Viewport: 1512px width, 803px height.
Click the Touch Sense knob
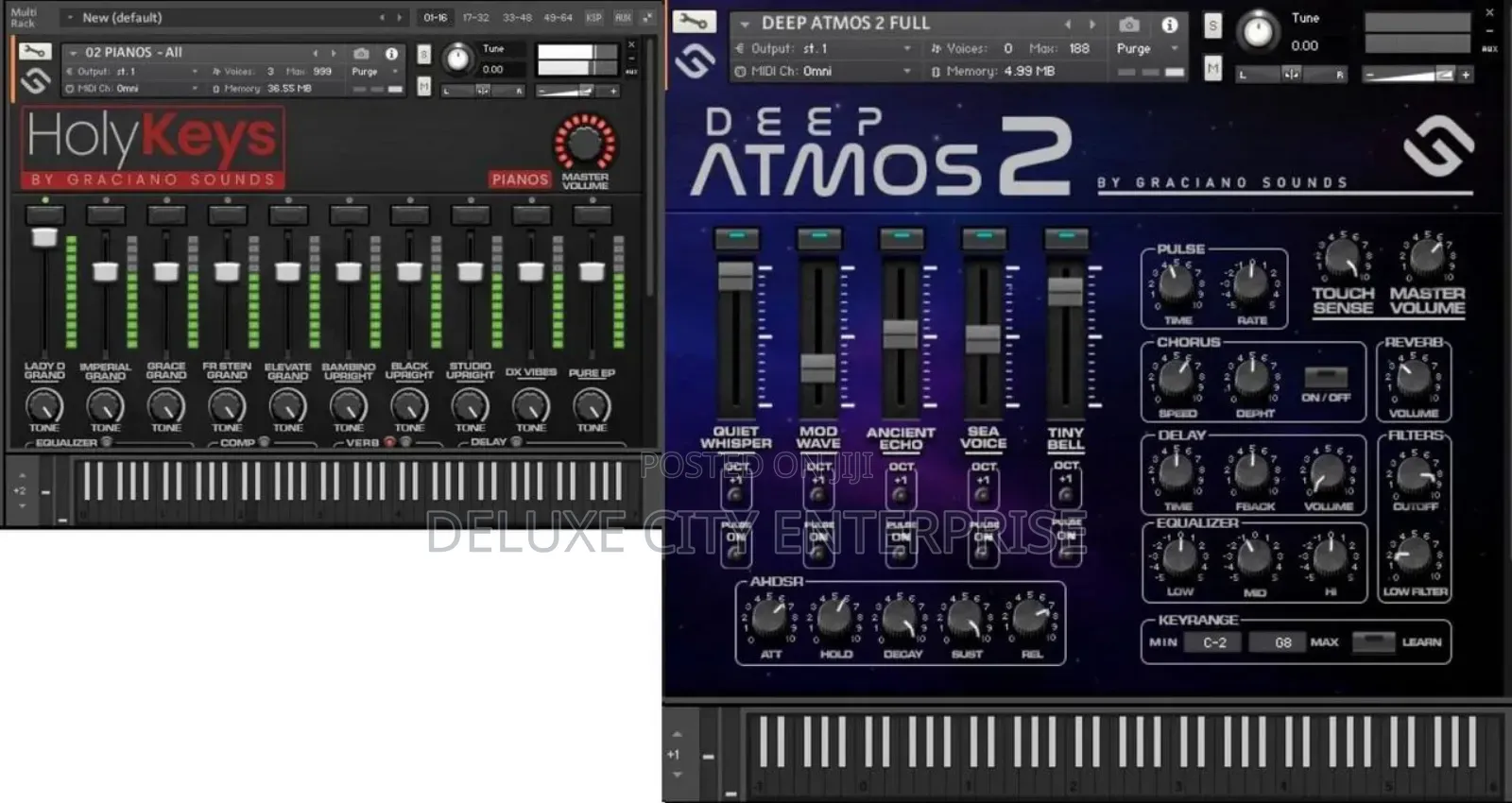[1343, 258]
